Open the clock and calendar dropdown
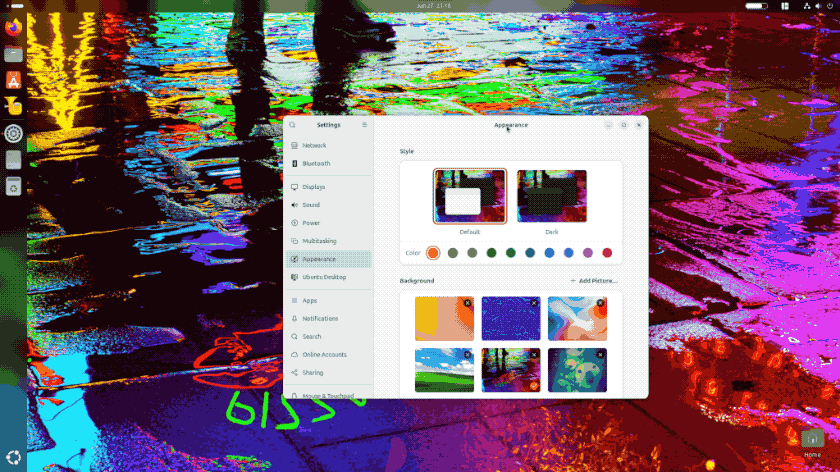Screen dimensions: 840x472 click(x=433, y=6)
